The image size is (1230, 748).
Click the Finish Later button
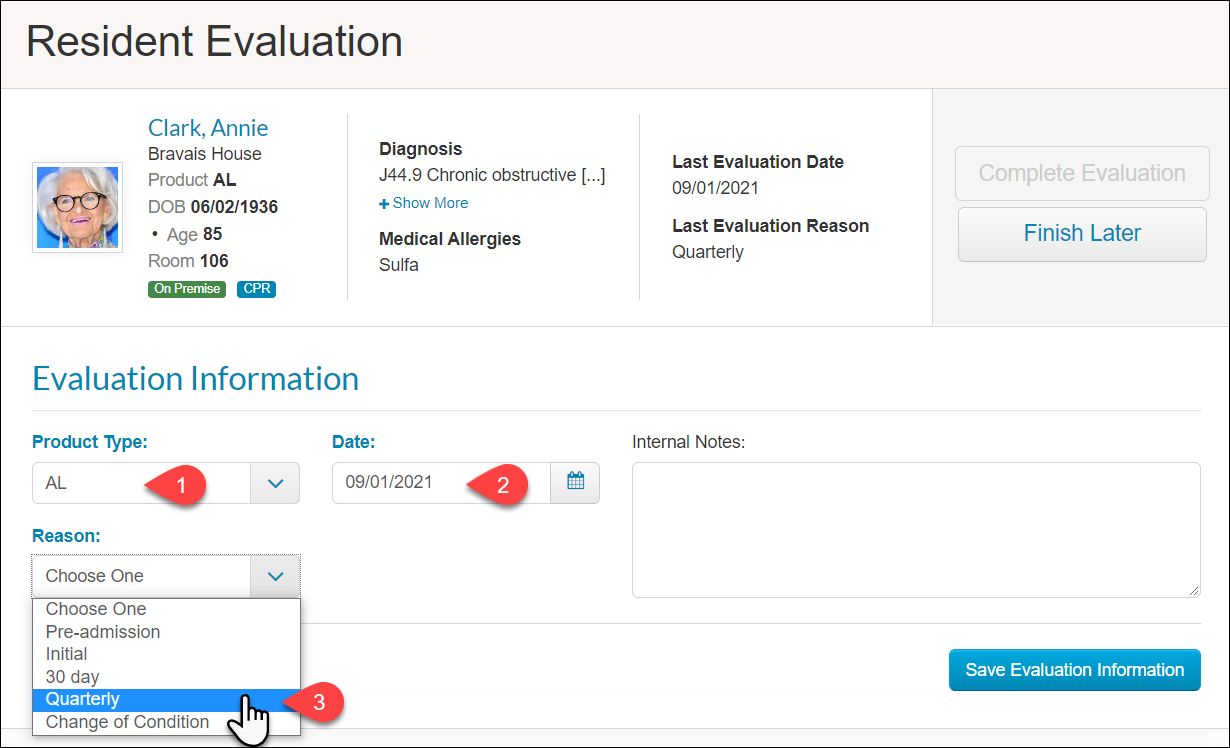tap(1082, 234)
